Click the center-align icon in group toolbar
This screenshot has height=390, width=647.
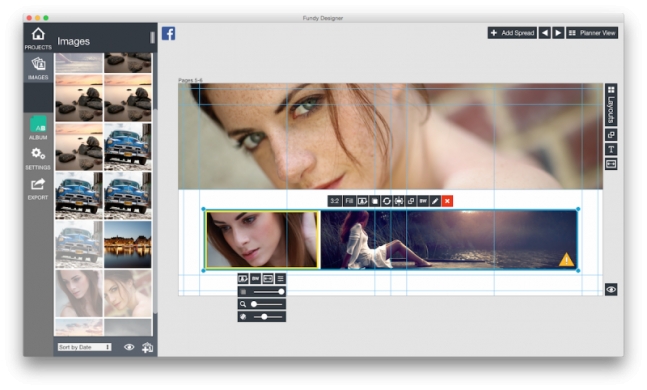click(x=399, y=201)
